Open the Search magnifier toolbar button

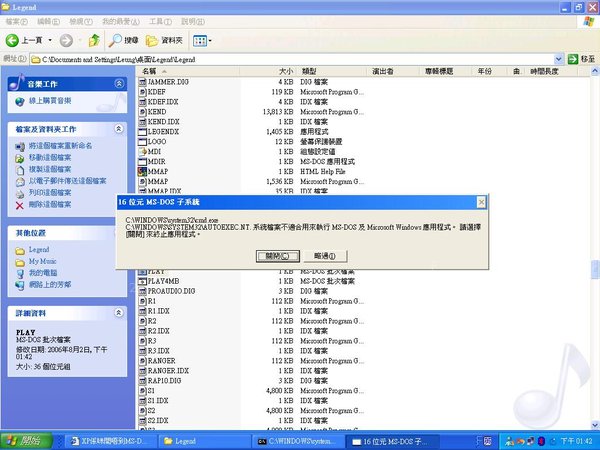tap(123, 40)
